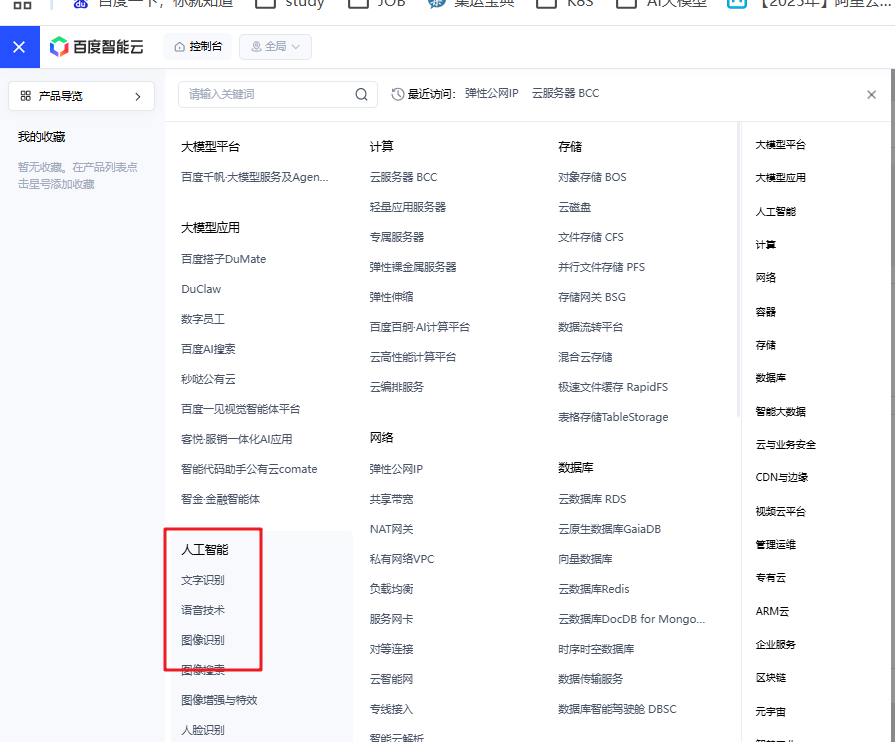
Task: Open the study bookmark folder
Action: pyautogui.click(x=290, y=5)
